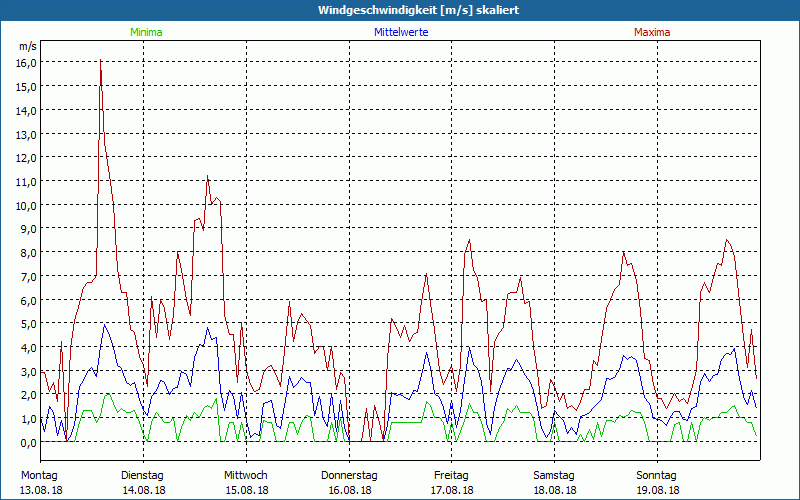Click the 16 m/s red peak on the Maxima line

pyautogui.click(x=101, y=62)
